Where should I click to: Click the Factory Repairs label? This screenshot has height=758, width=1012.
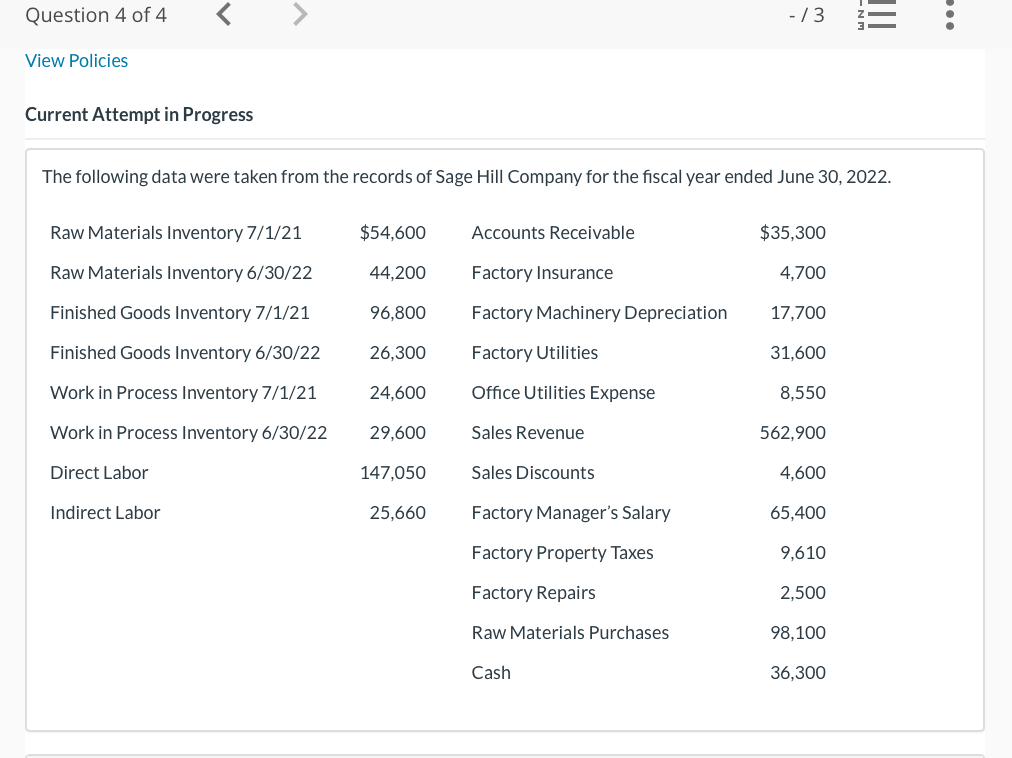[x=534, y=593]
